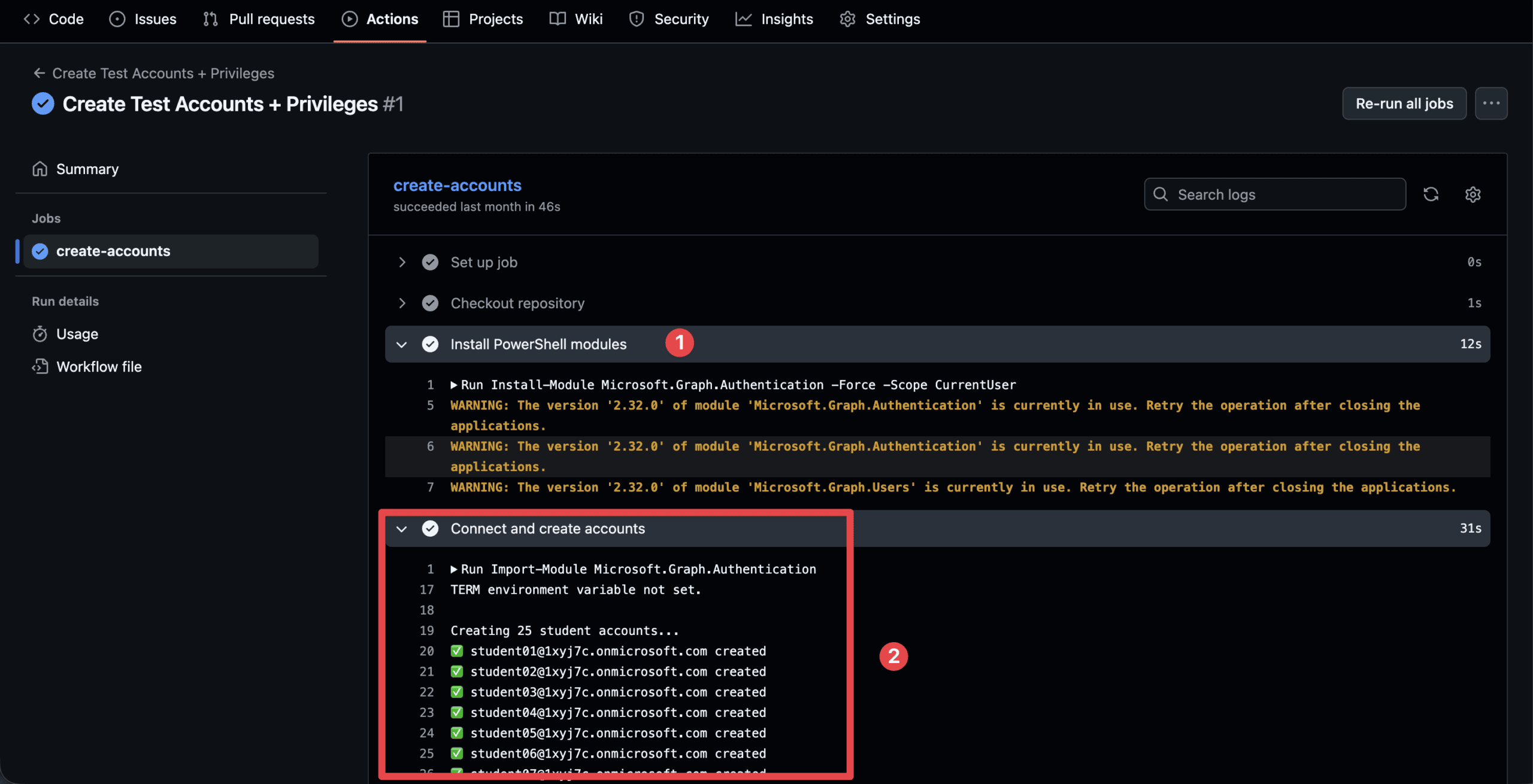This screenshot has height=784, width=1533.
Task: Open the log settings gear icon
Action: pyautogui.click(x=1473, y=195)
